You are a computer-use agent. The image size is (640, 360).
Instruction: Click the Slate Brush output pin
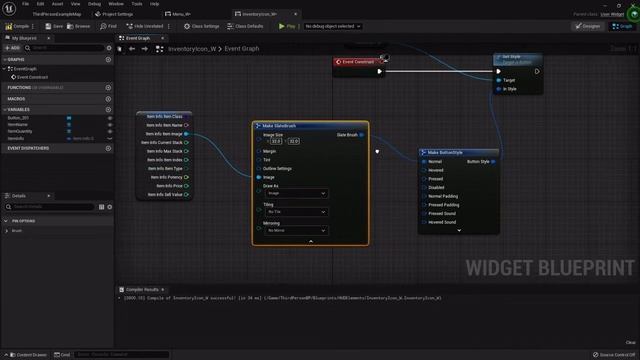361,135
